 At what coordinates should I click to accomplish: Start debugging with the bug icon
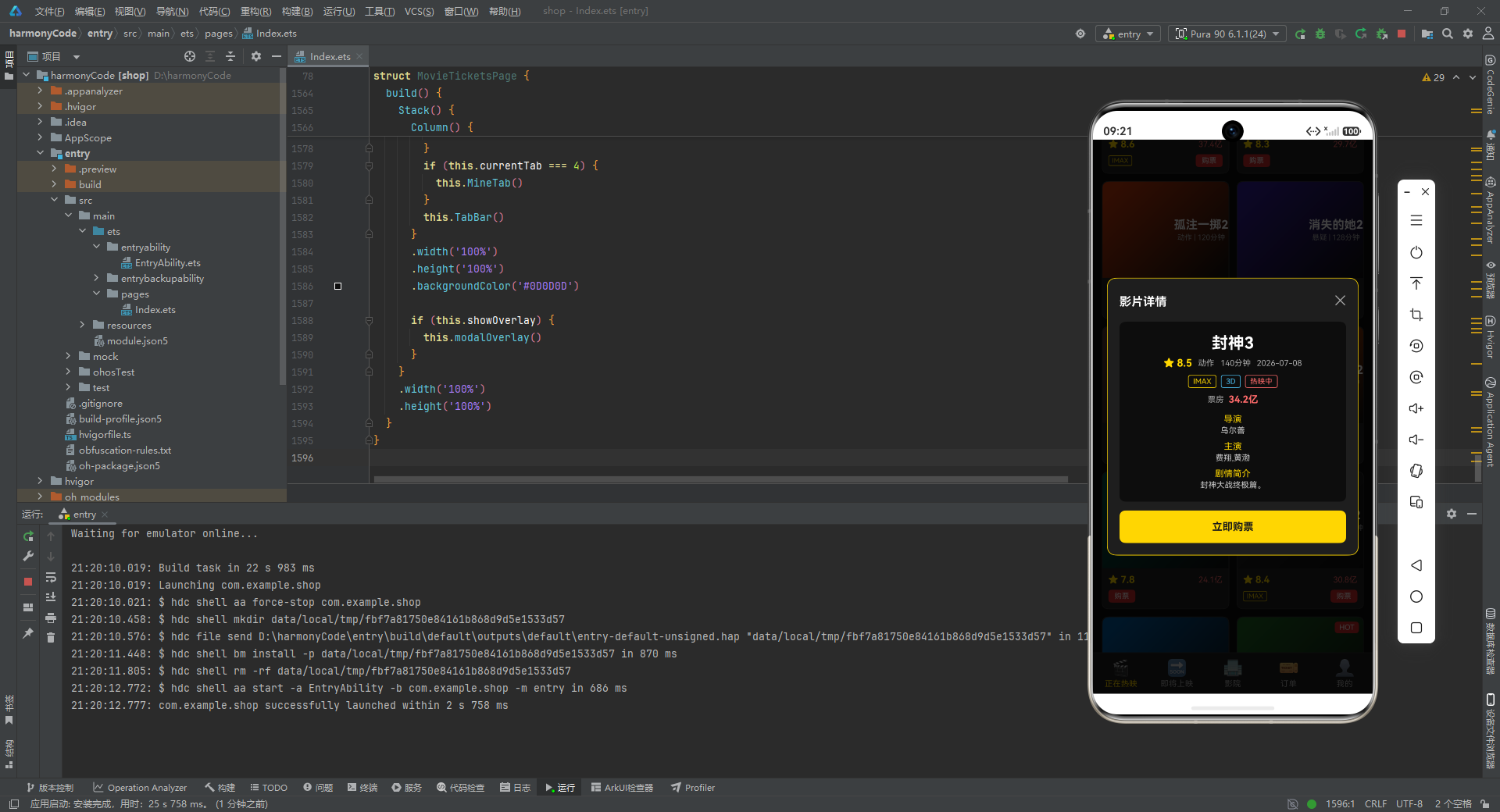point(1320,34)
